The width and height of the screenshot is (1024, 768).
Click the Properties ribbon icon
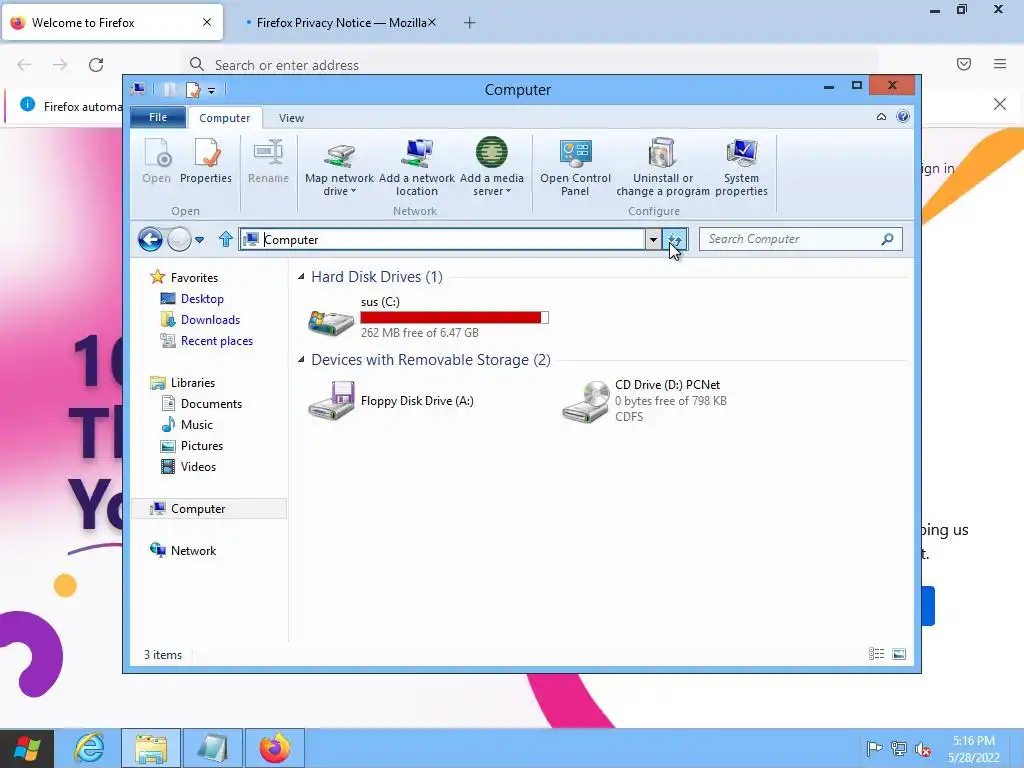point(206,161)
